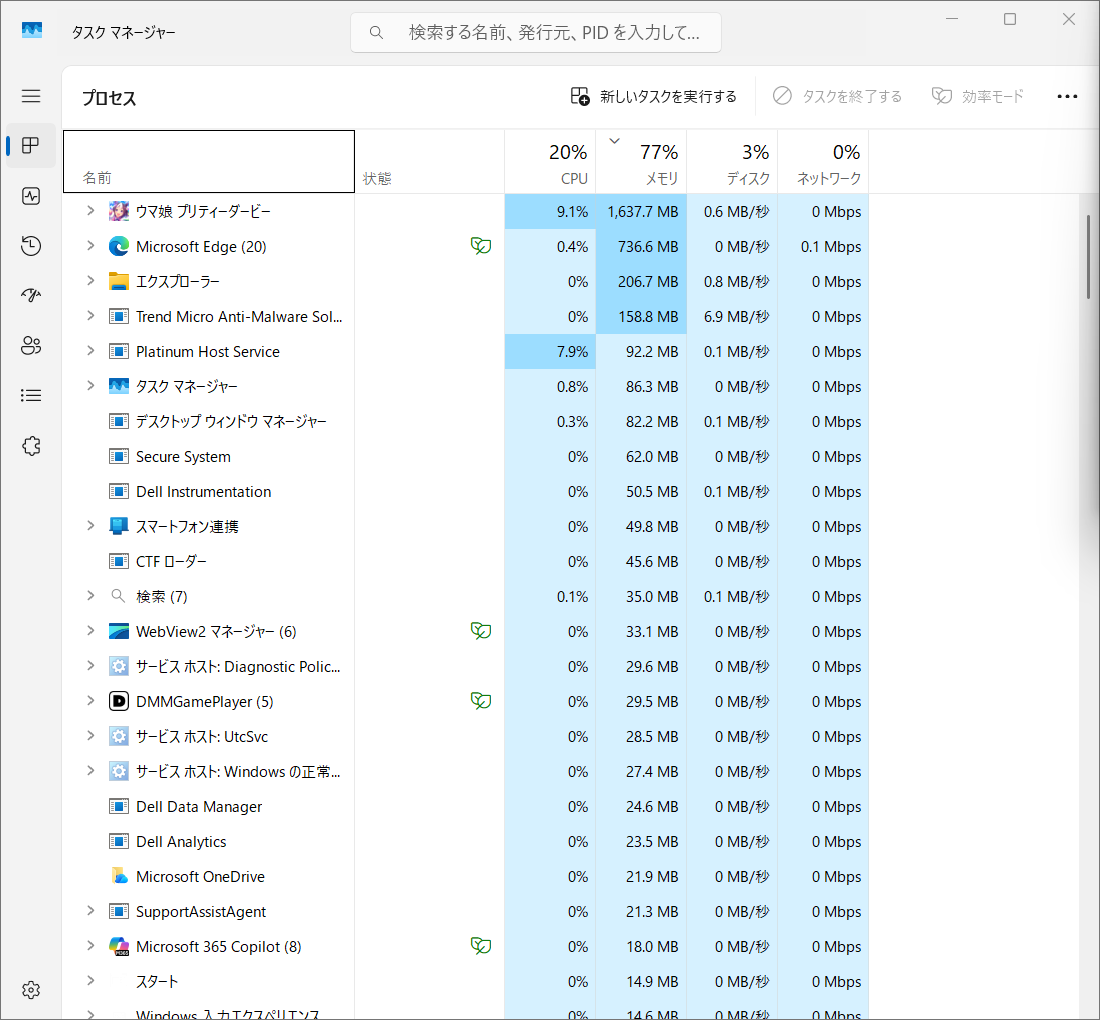Select デスクトップ ウィンドウ マネージャー row

(466, 422)
